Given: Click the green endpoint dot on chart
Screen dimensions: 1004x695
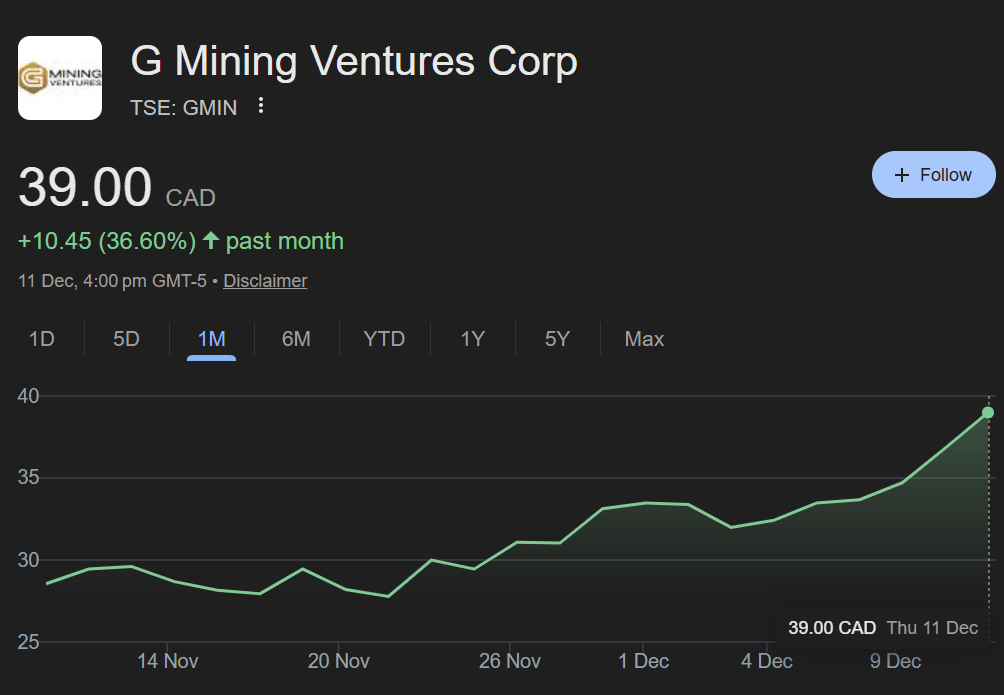Looking at the screenshot, I should (x=988, y=412).
